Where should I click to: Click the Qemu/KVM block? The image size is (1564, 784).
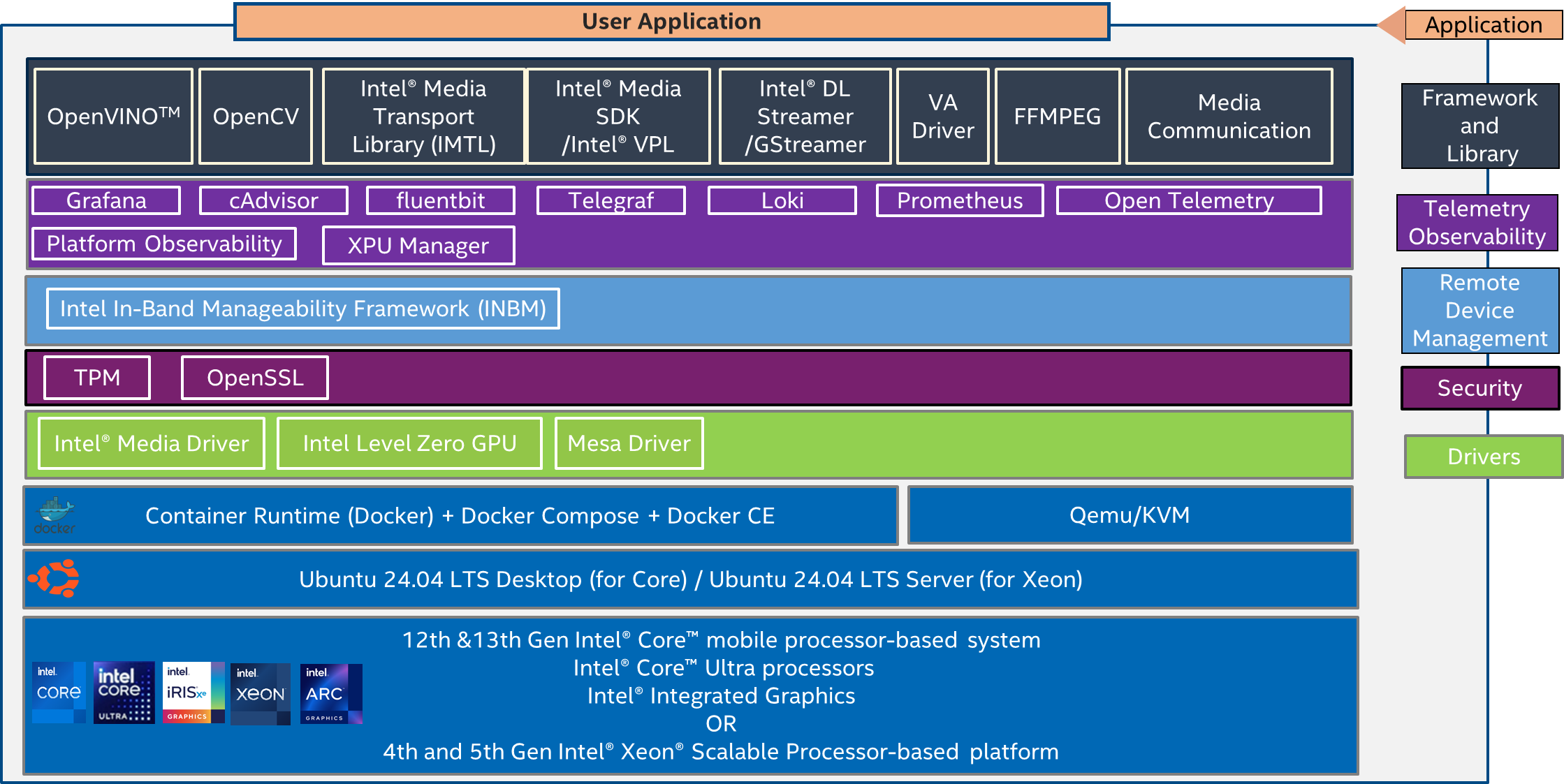click(x=1130, y=515)
